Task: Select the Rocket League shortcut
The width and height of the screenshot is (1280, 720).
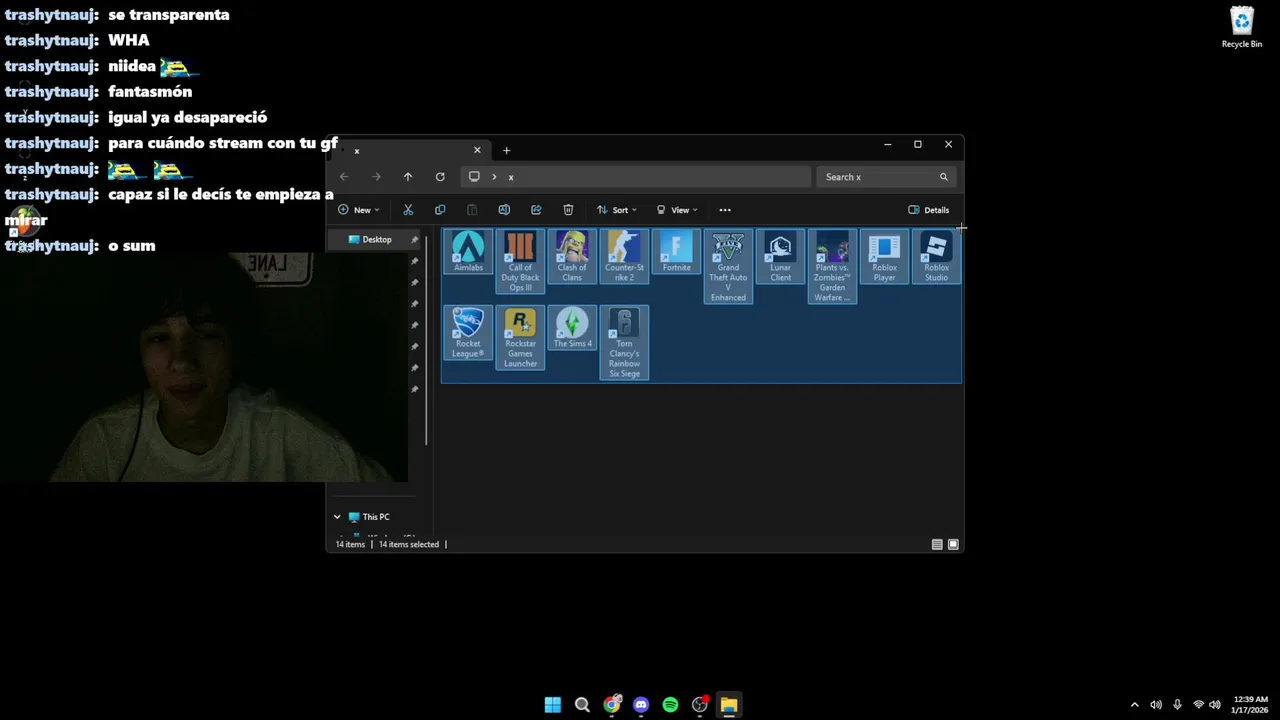Action: [468, 333]
